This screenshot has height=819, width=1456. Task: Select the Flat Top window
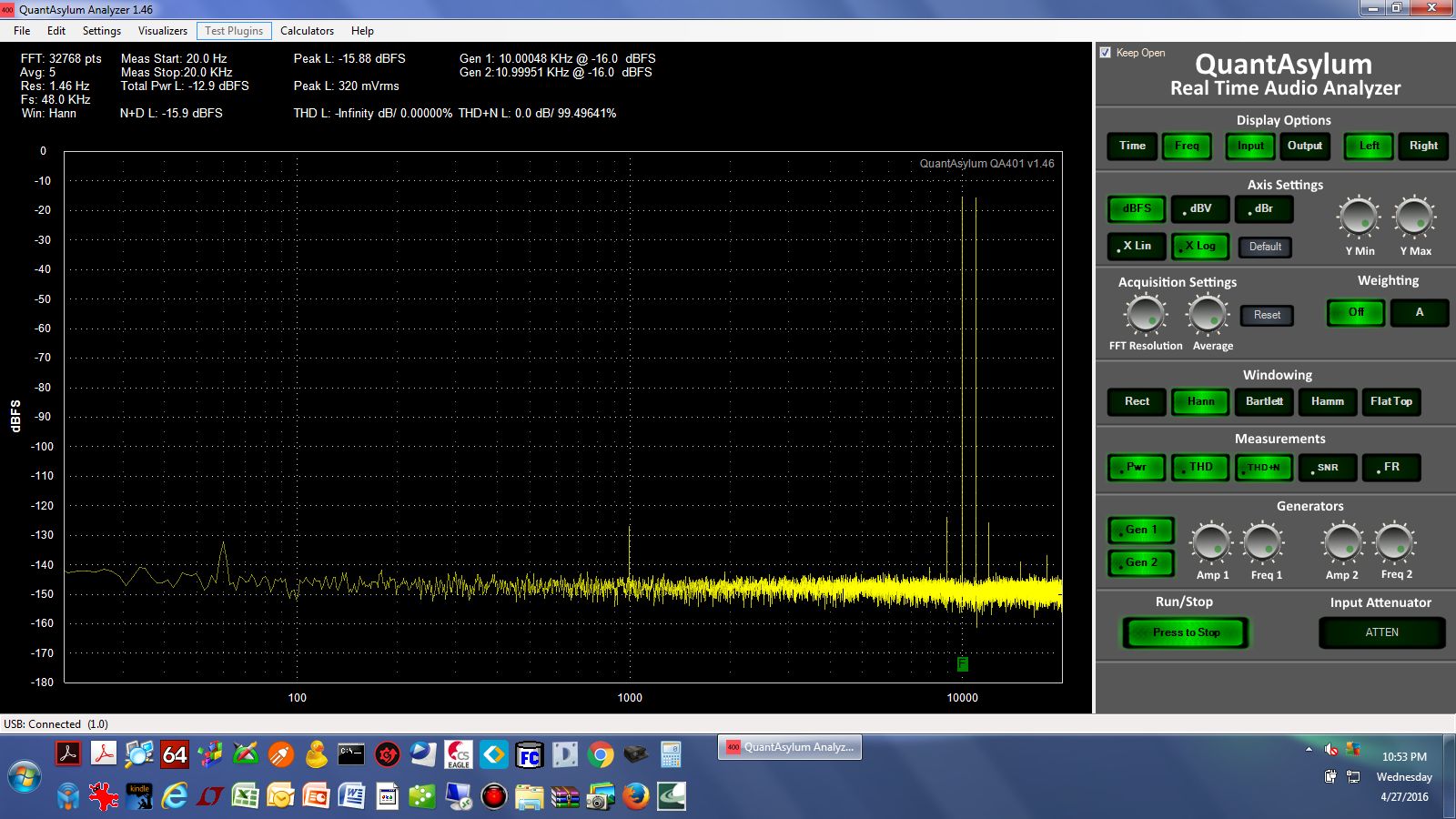pyautogui.click(x=1391, y=401)
